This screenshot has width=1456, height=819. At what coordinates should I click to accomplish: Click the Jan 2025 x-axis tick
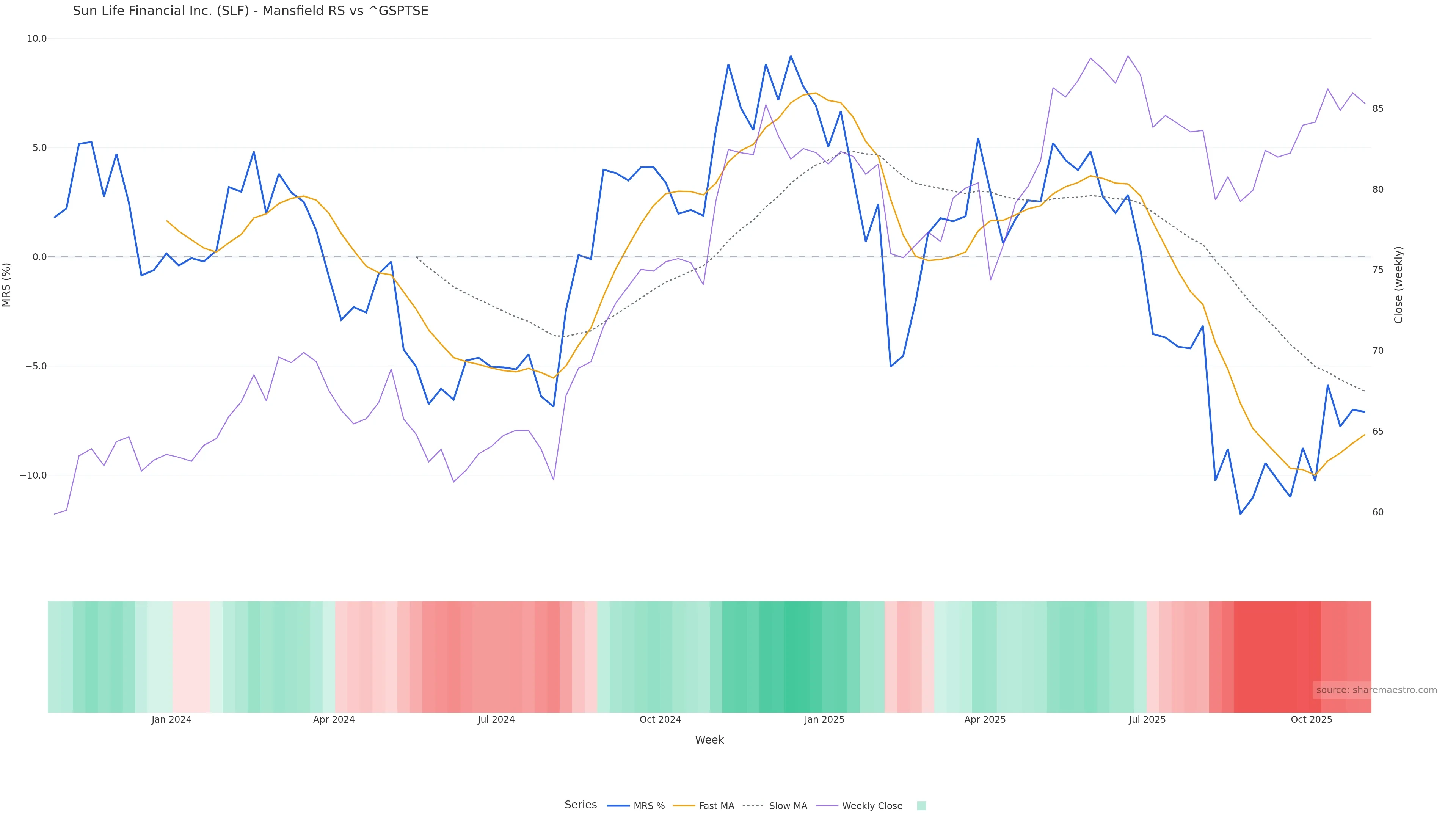pyautogui.click(x=824, y=720)
